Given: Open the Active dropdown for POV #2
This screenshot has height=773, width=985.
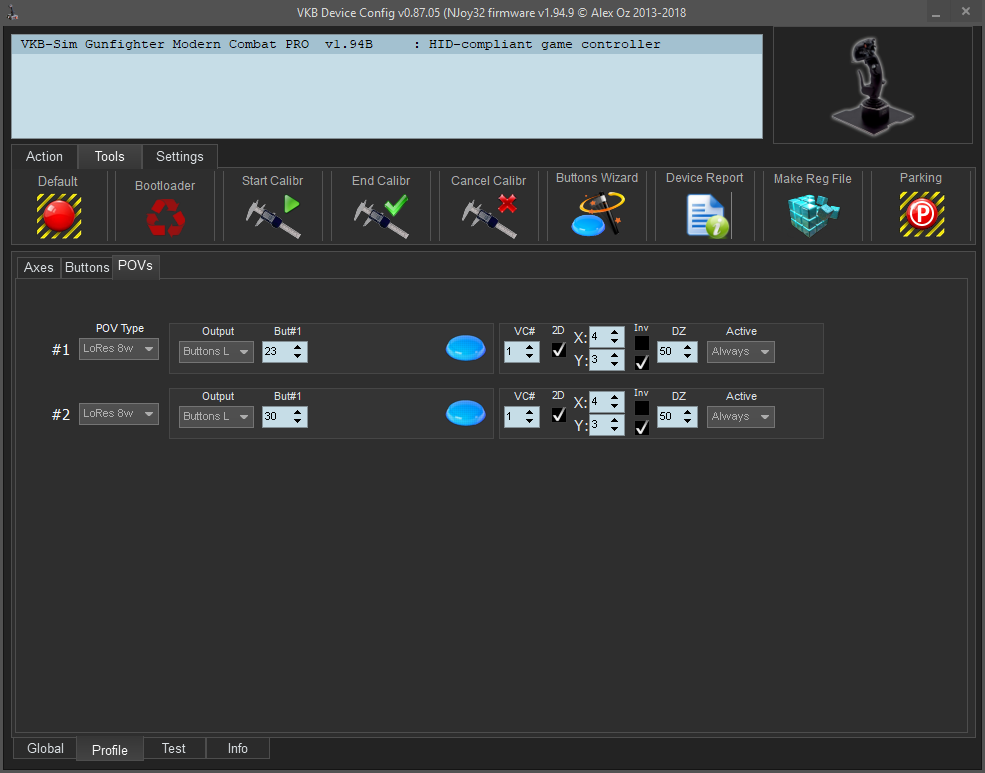Looking at the screenshot, I should tap(741, 417).
